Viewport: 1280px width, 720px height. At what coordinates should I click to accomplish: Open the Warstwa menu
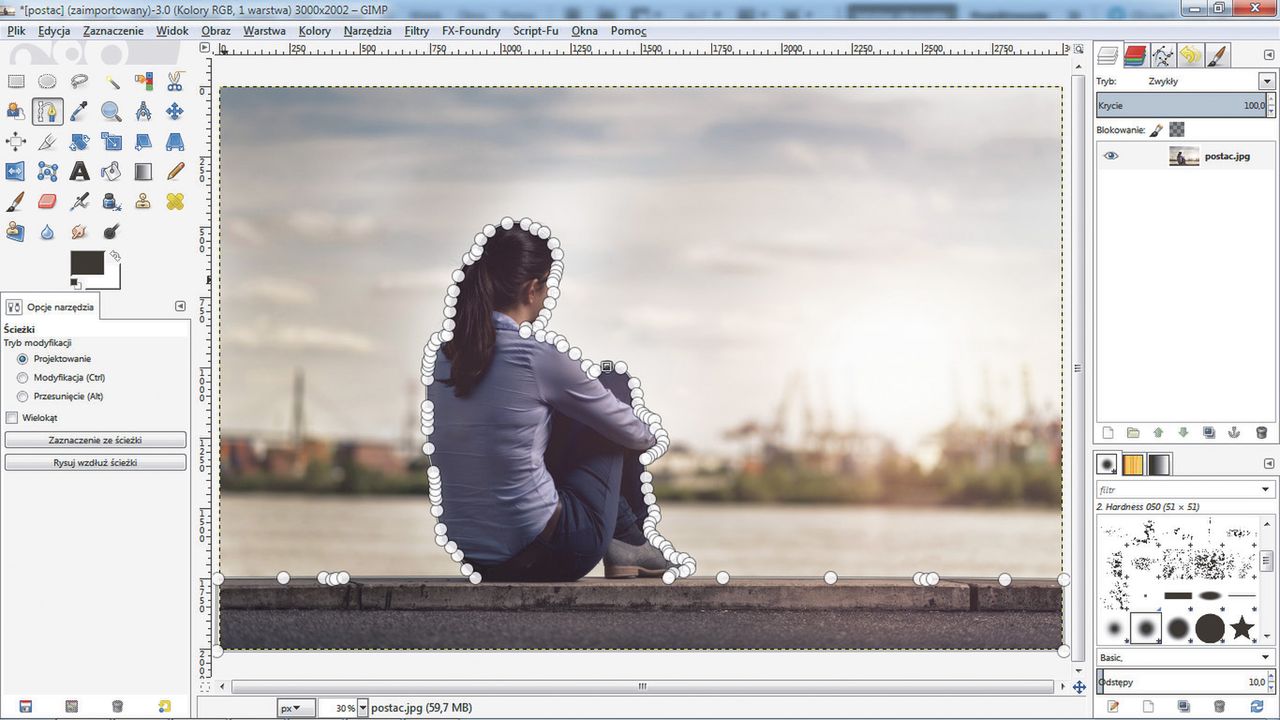(265, 31)
